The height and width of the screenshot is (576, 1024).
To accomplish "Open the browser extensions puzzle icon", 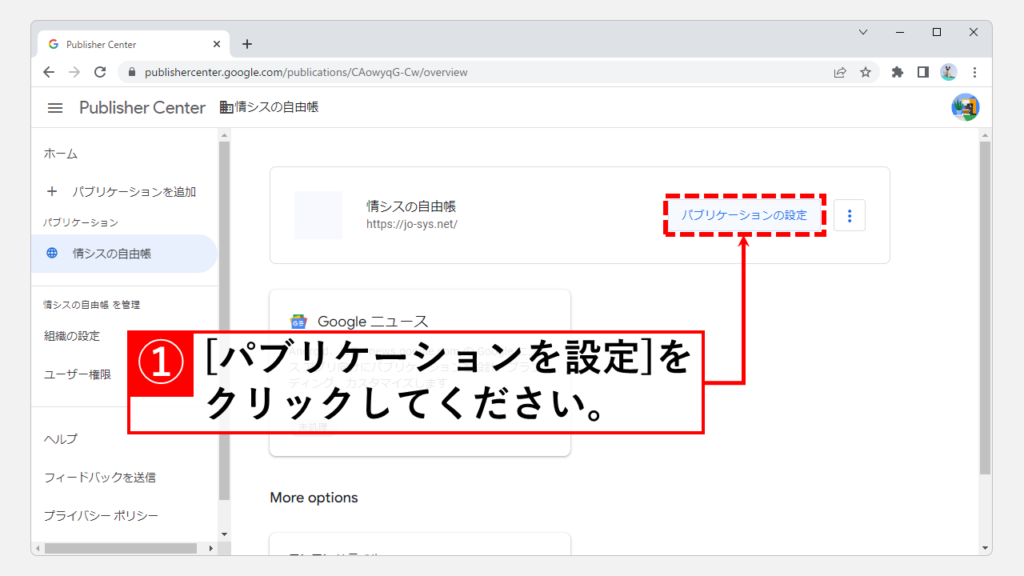I will click(897, 72).
